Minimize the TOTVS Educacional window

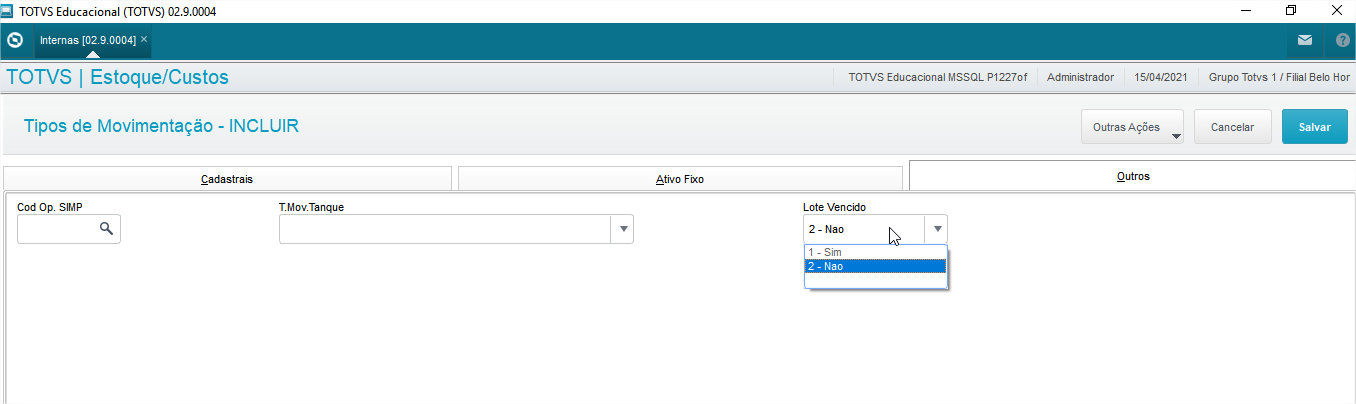1245,10
